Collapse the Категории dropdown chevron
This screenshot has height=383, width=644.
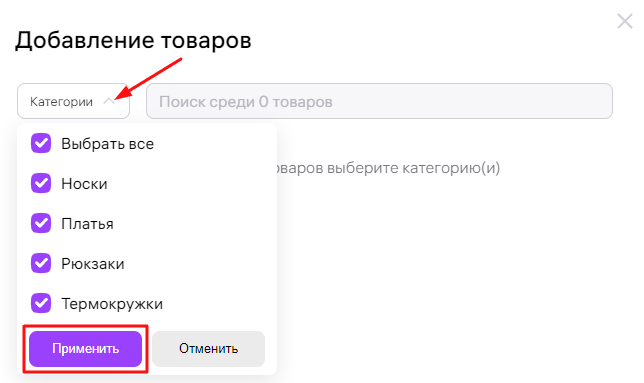pos(109,101)
